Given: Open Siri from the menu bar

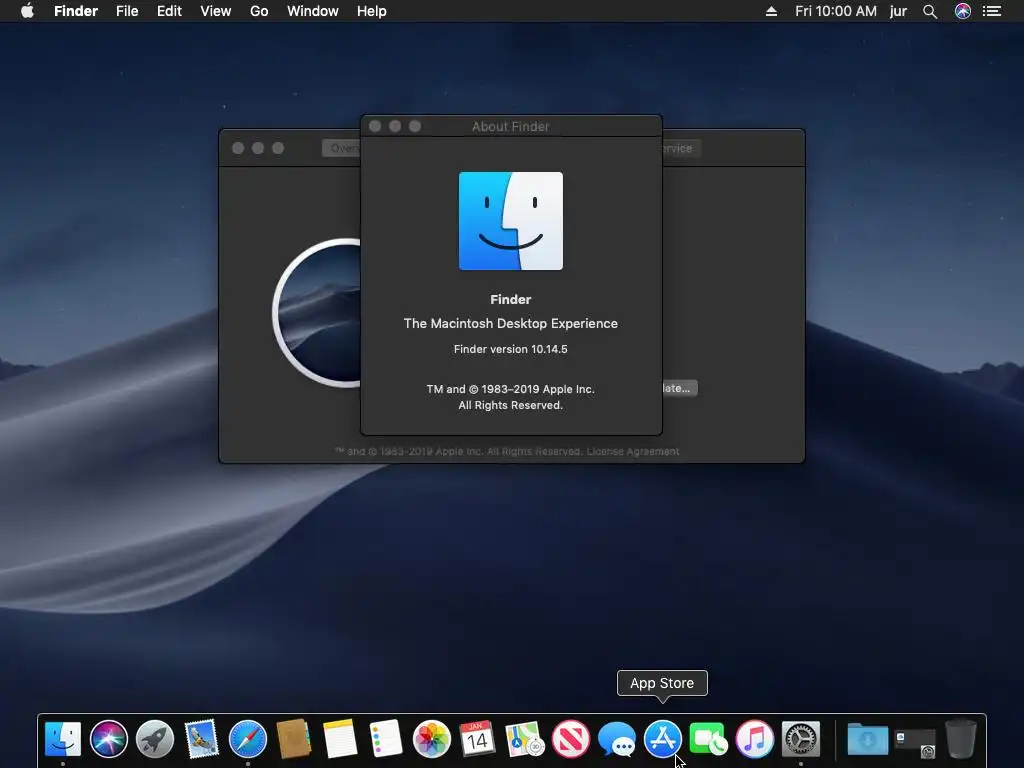Looking at the screenshot, I should point(963,11).
